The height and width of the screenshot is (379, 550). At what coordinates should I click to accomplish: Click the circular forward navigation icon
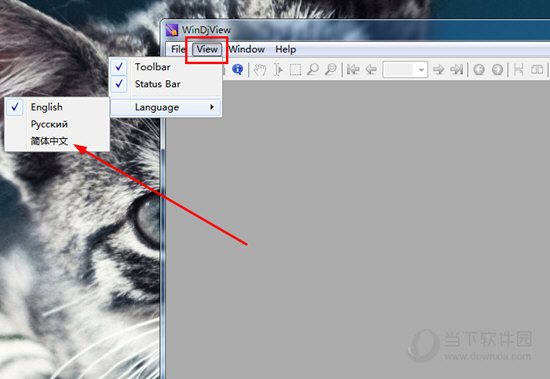click(497, 69)
